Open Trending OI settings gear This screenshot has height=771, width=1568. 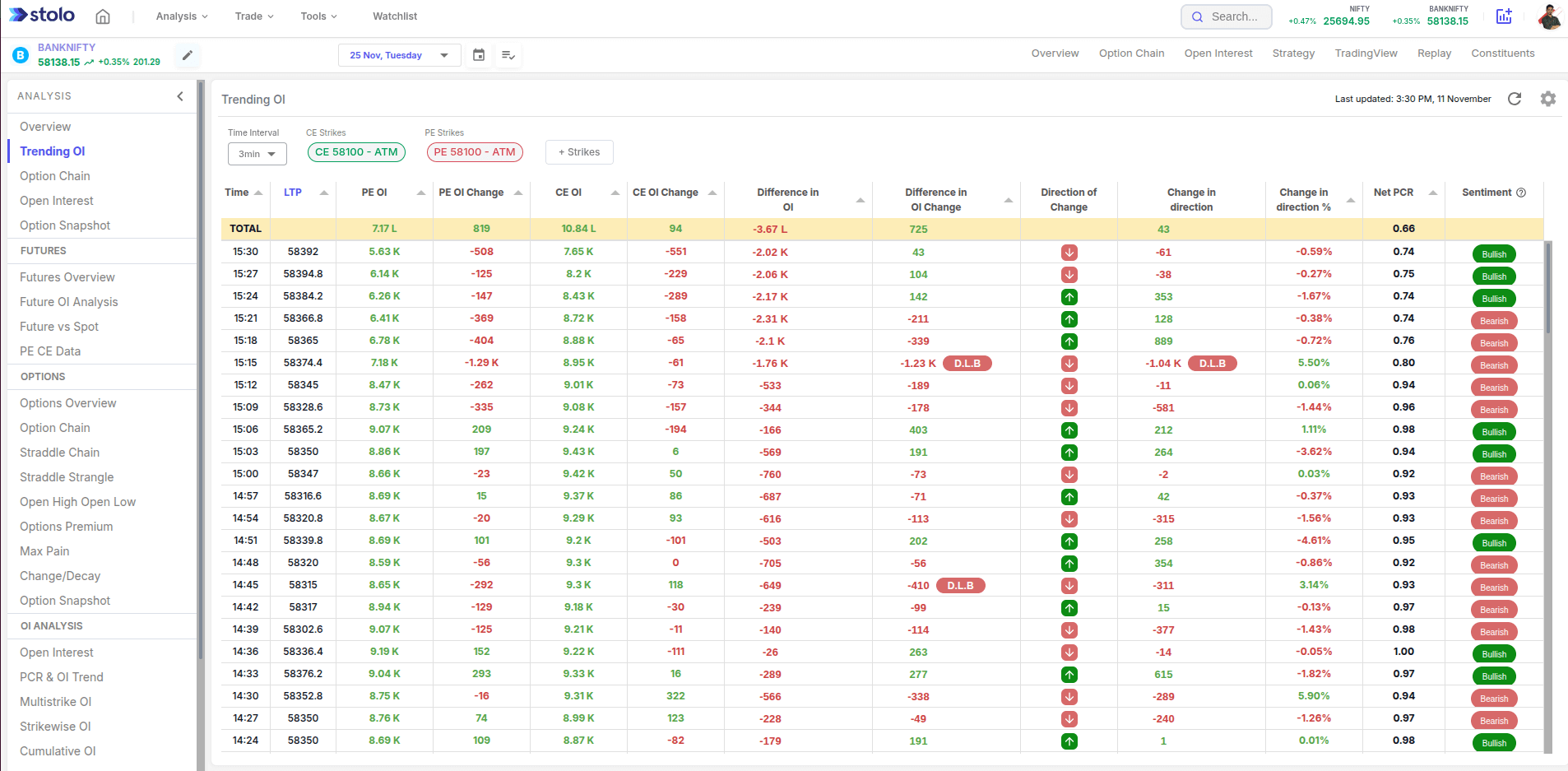coord(1547,99)
